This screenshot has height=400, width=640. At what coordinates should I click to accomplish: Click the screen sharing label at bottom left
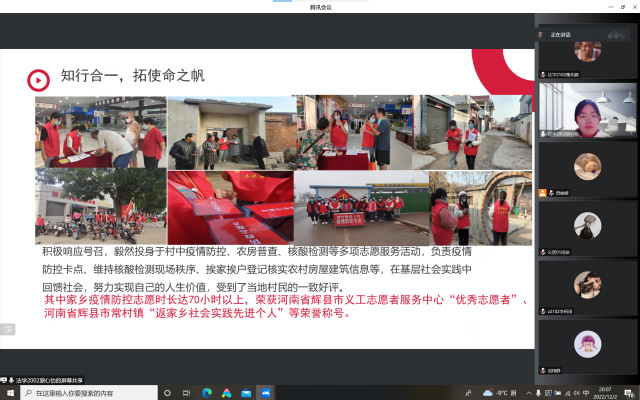43,380
